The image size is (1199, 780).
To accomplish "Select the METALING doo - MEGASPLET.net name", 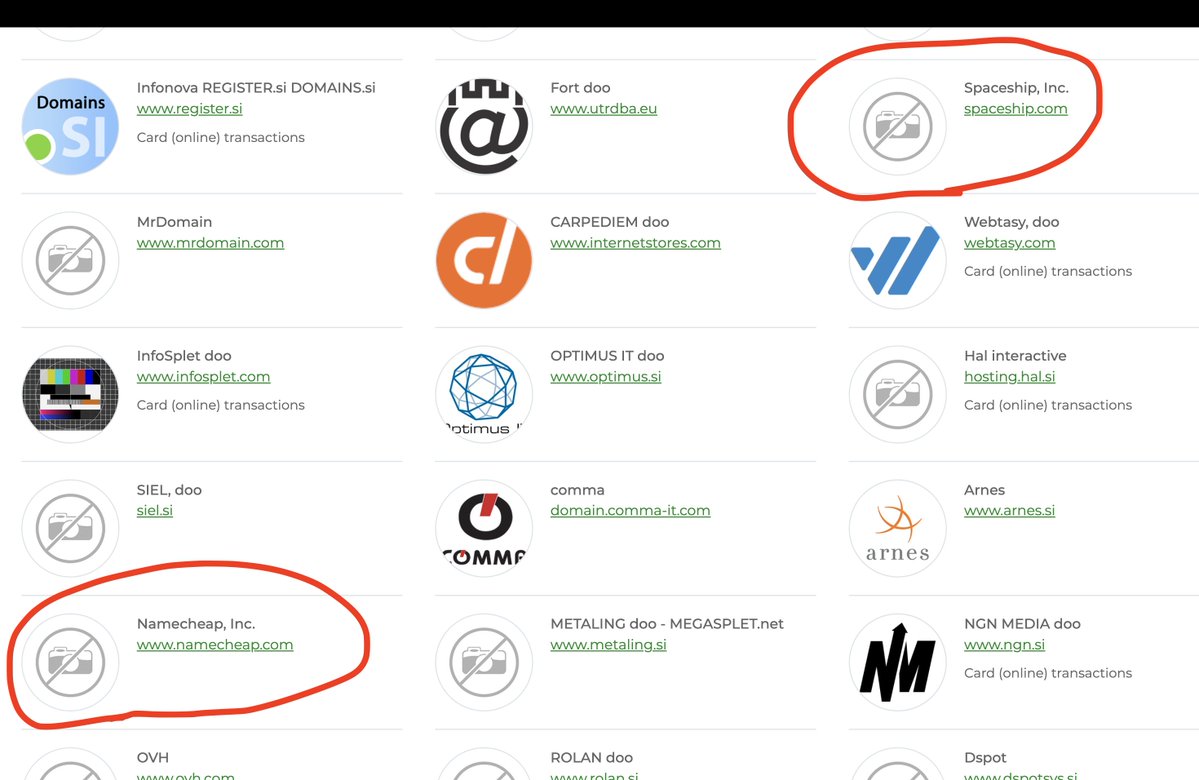I will pos(667,624).
